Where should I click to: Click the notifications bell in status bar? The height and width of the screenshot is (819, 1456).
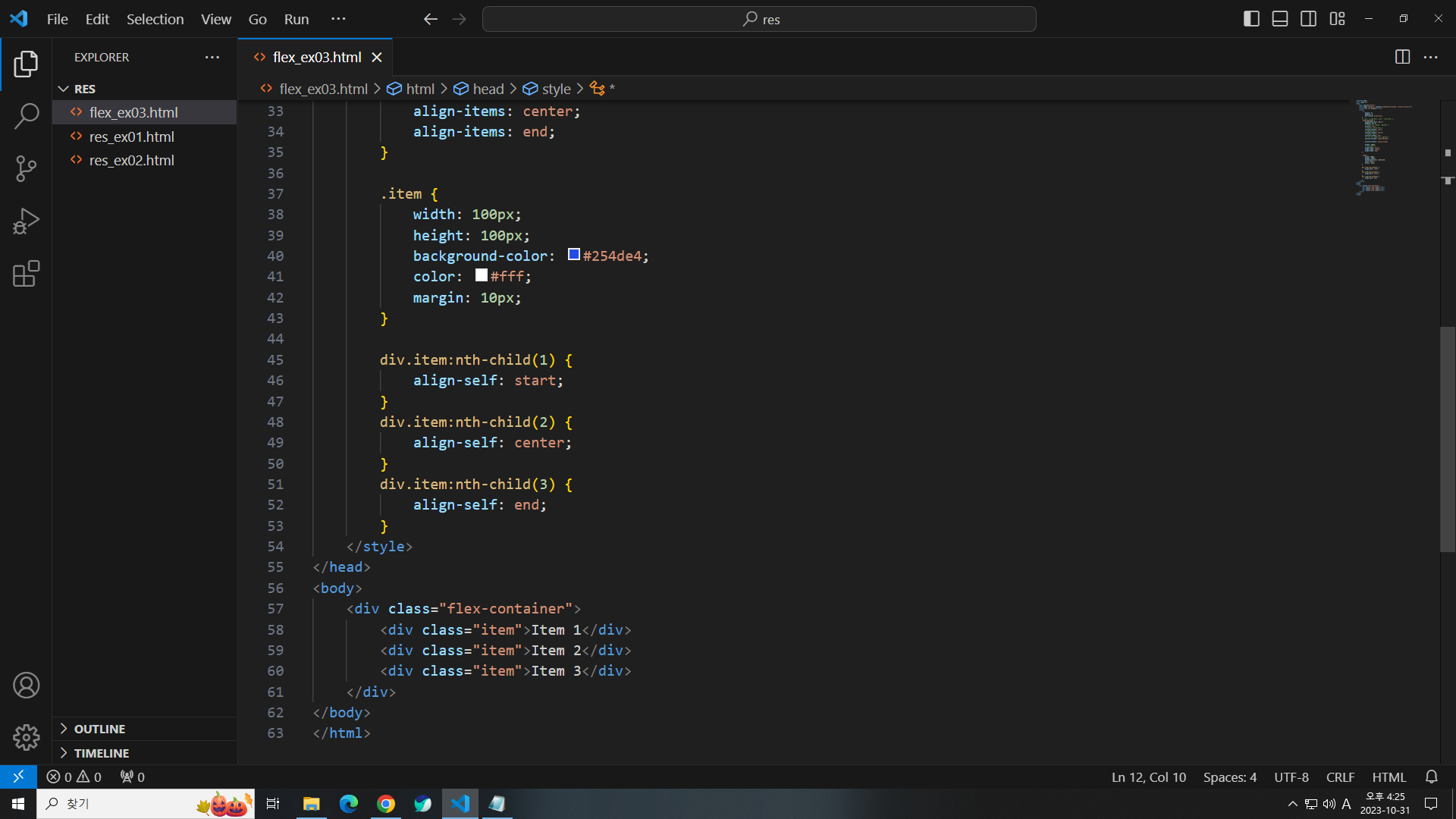tap(1431, 777)
